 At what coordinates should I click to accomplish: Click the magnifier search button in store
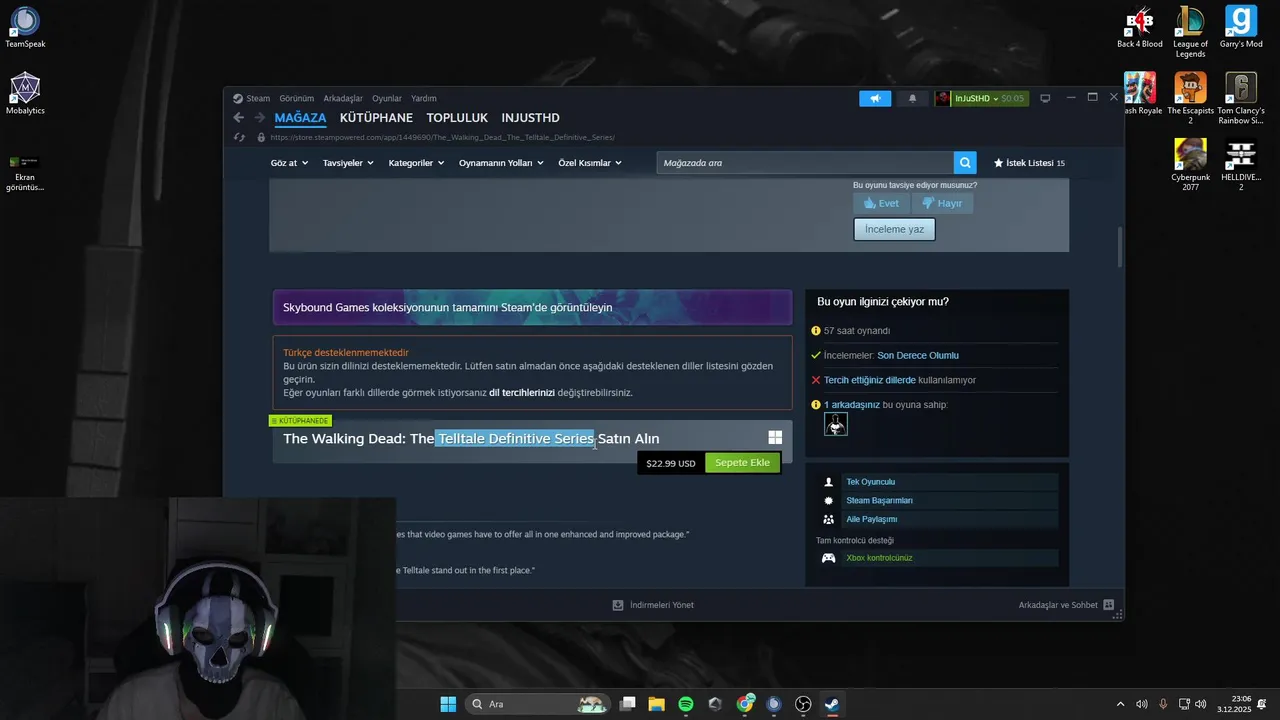965,162
